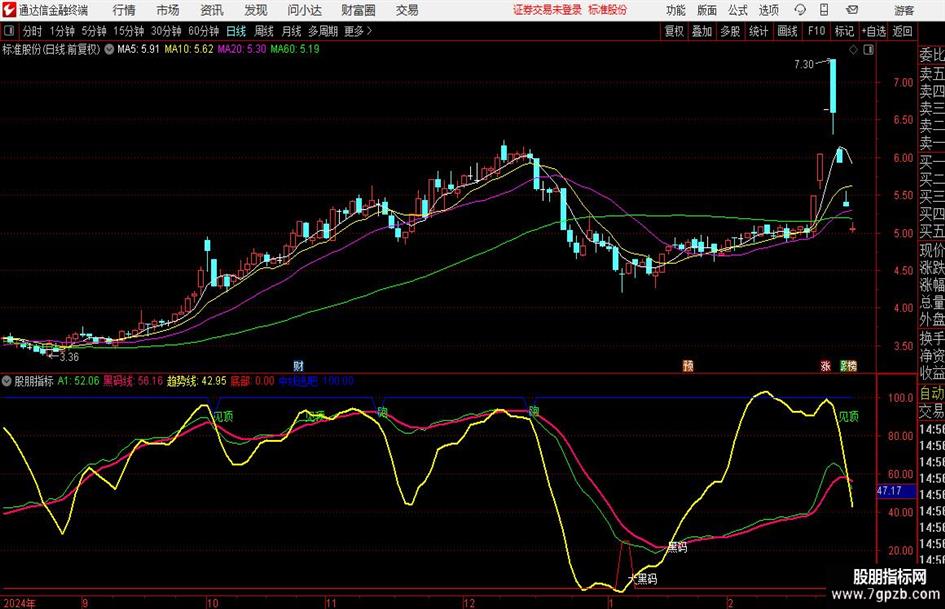Expand the 股朋指标 indicator dropdown arrow

(7, 381)
